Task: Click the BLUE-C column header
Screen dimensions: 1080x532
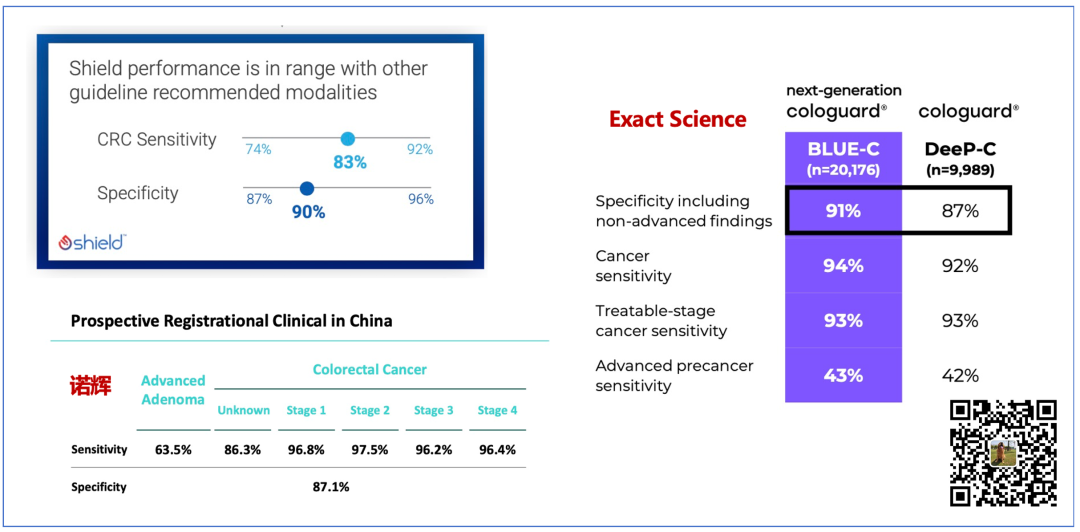Action: [843, 158]
